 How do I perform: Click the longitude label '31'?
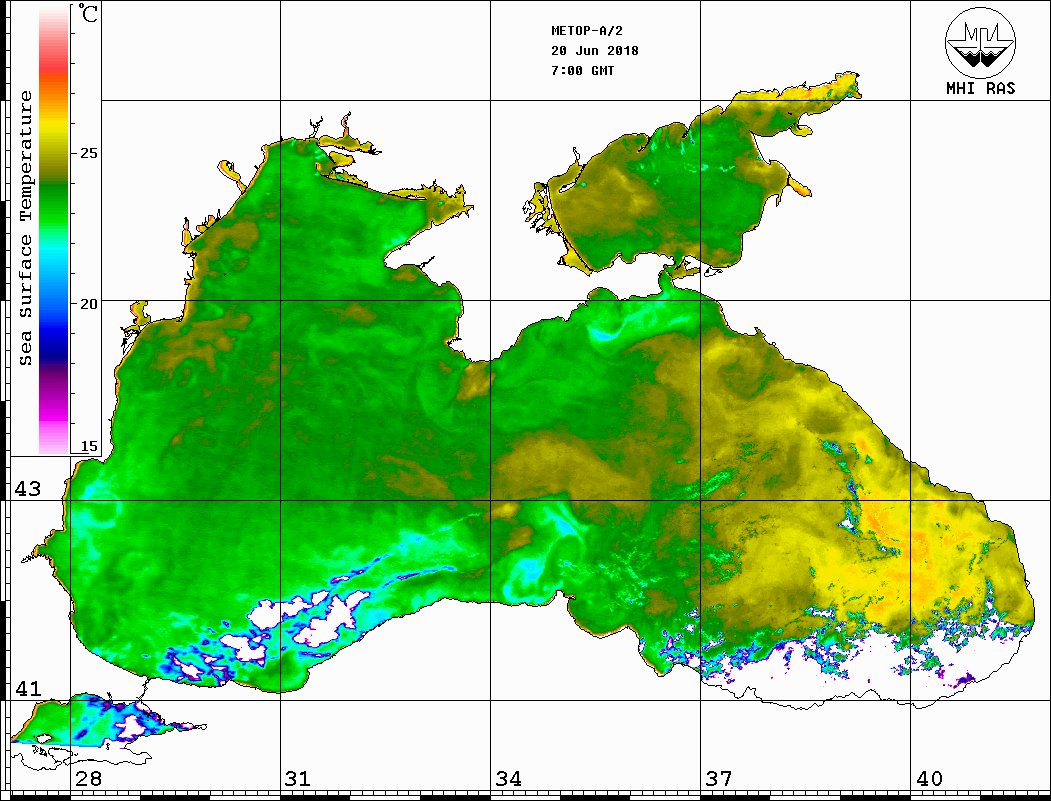point(298,779)
